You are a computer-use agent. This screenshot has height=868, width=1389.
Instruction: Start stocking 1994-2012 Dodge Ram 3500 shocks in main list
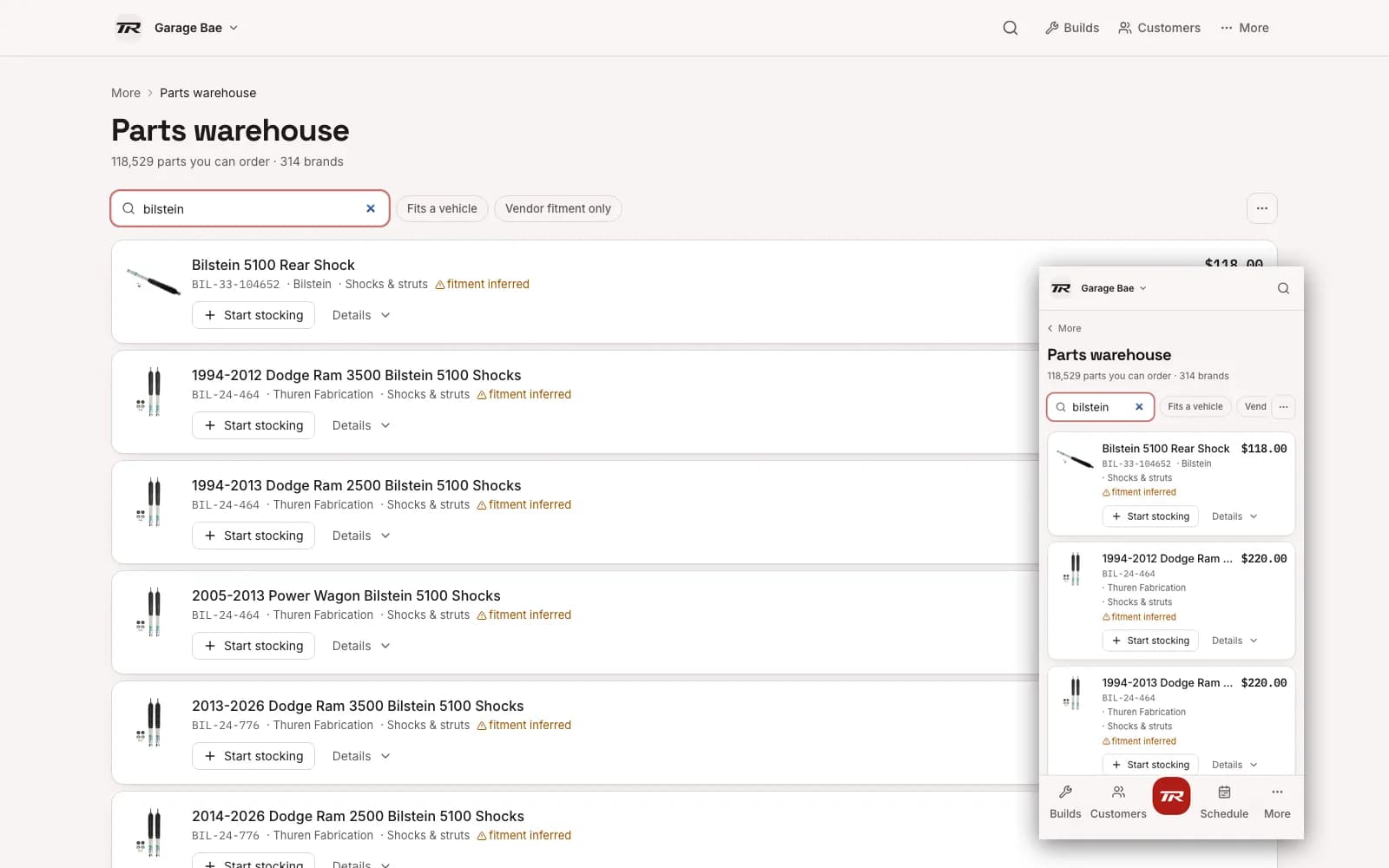pos(253,425)
